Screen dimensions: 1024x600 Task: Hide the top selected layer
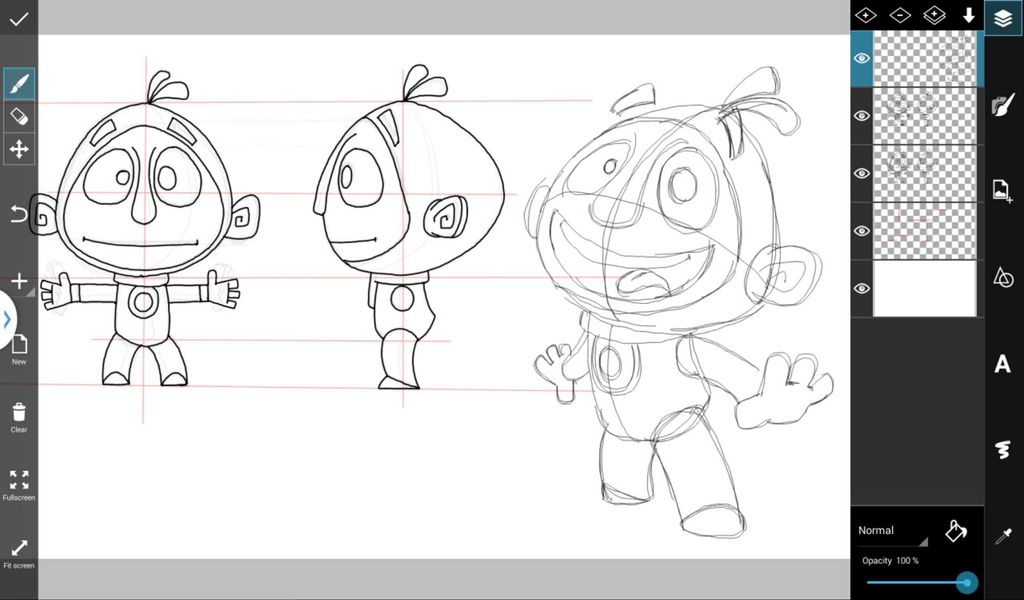862,58
